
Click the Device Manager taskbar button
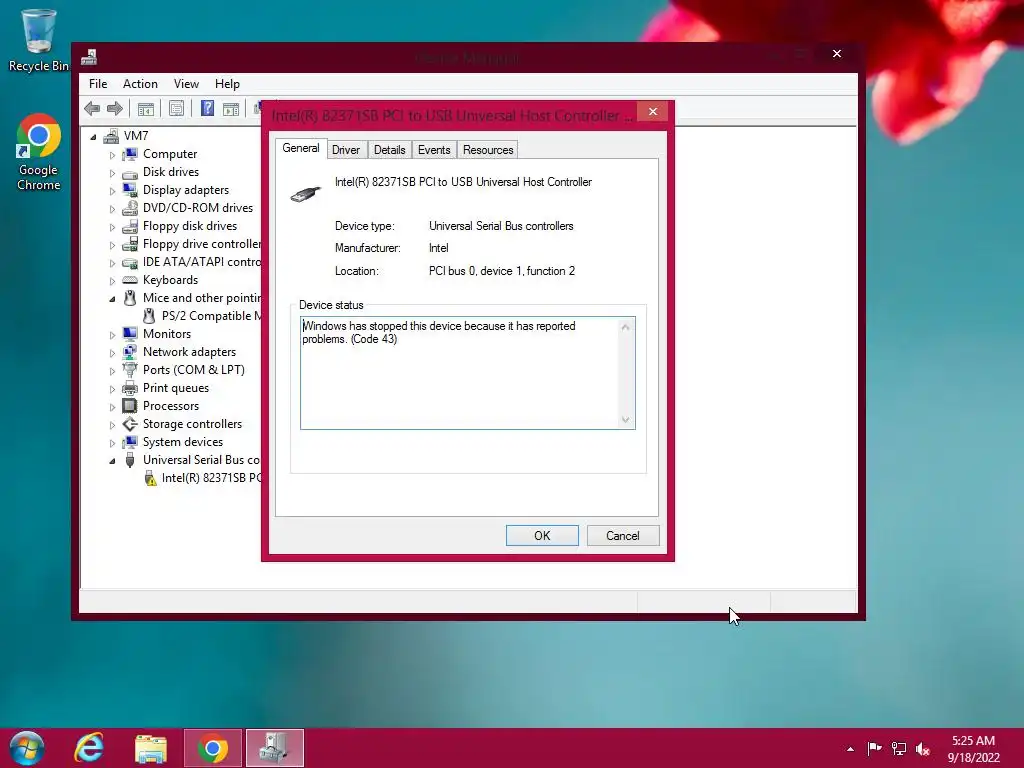point(275,748)
